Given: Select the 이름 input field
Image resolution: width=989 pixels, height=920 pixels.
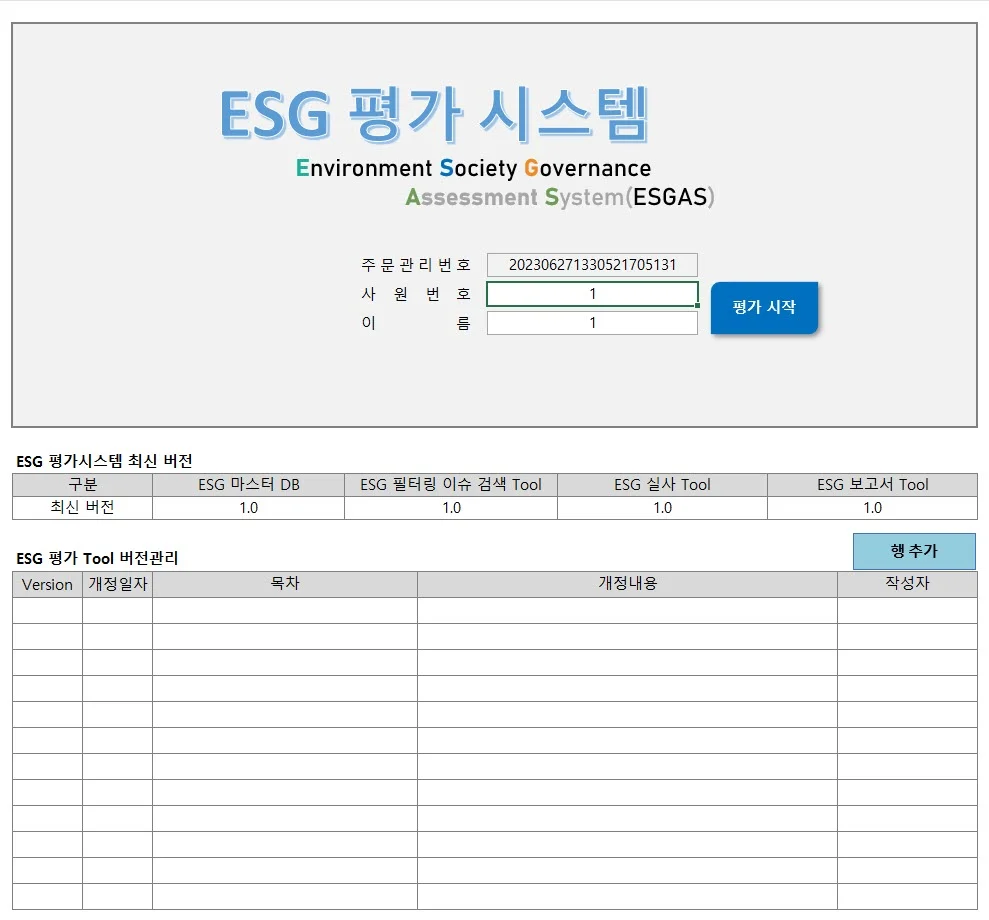Looking at the screenshot, I should 591,322.
